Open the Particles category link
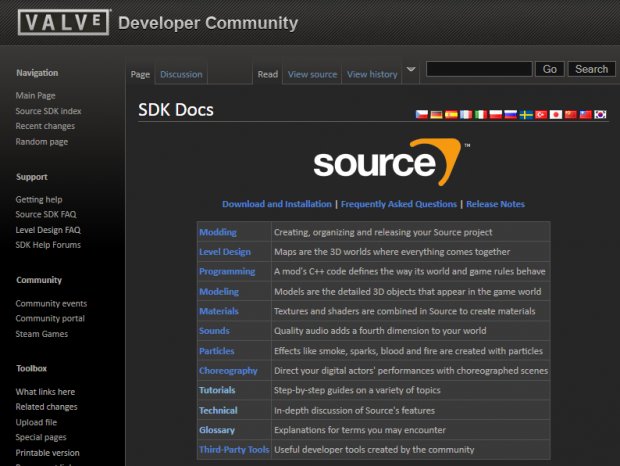The width and height of the screenshot is (620, 466). click(217, 351)
